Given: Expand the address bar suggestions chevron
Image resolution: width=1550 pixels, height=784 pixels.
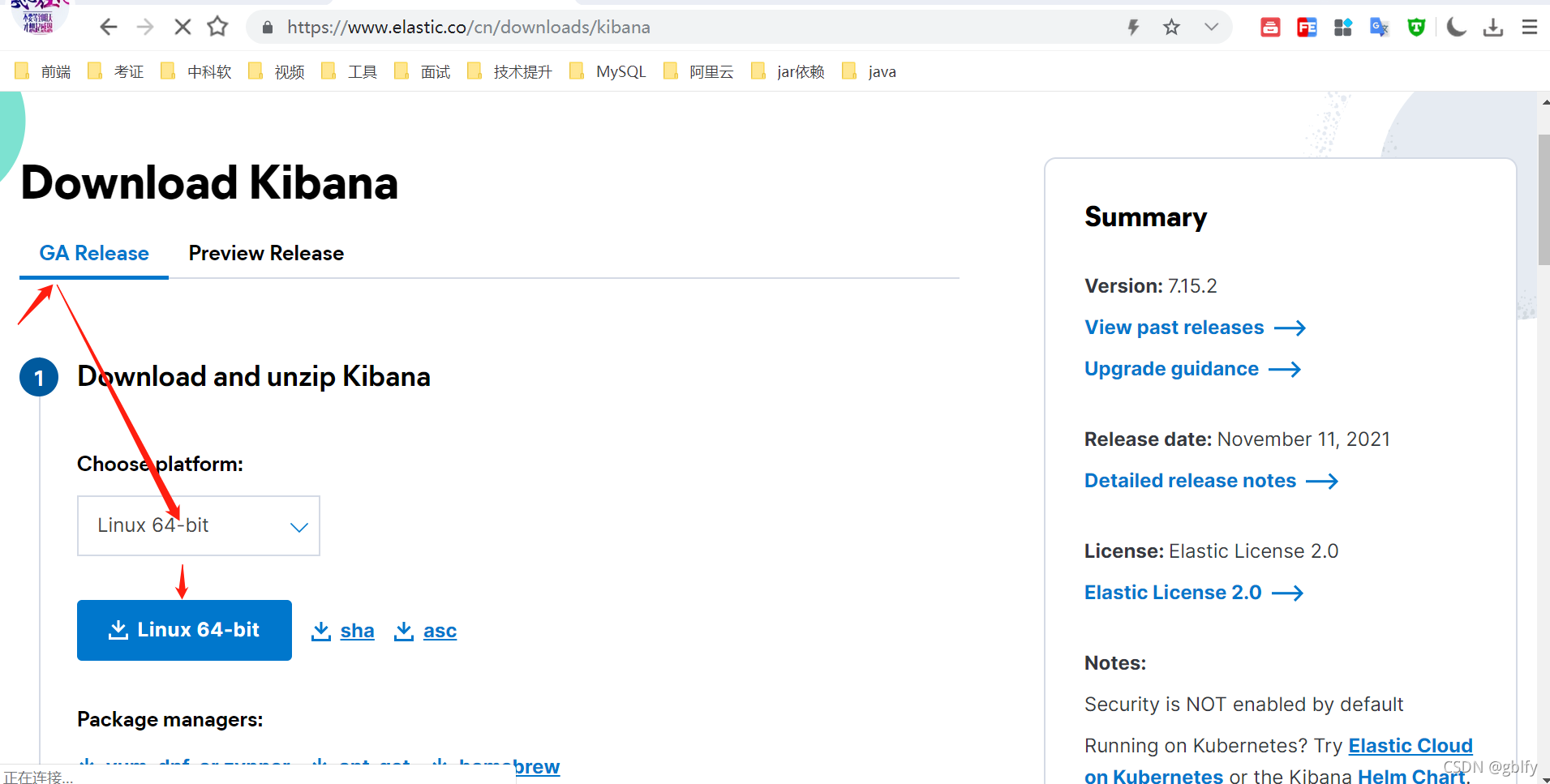Looking at the screenshot, I should pos(1211,27).
